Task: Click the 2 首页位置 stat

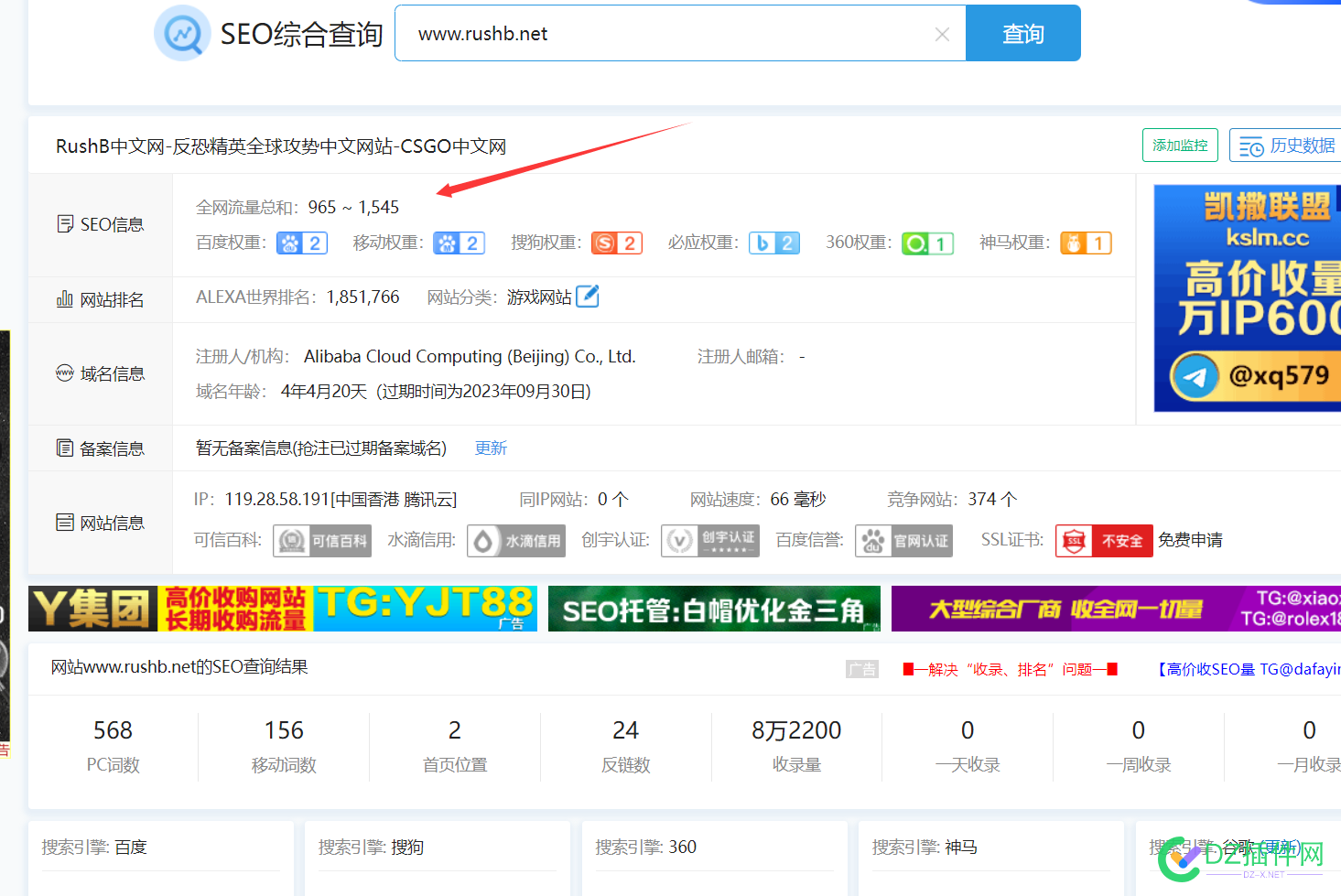Action: (x=455, y=747)
